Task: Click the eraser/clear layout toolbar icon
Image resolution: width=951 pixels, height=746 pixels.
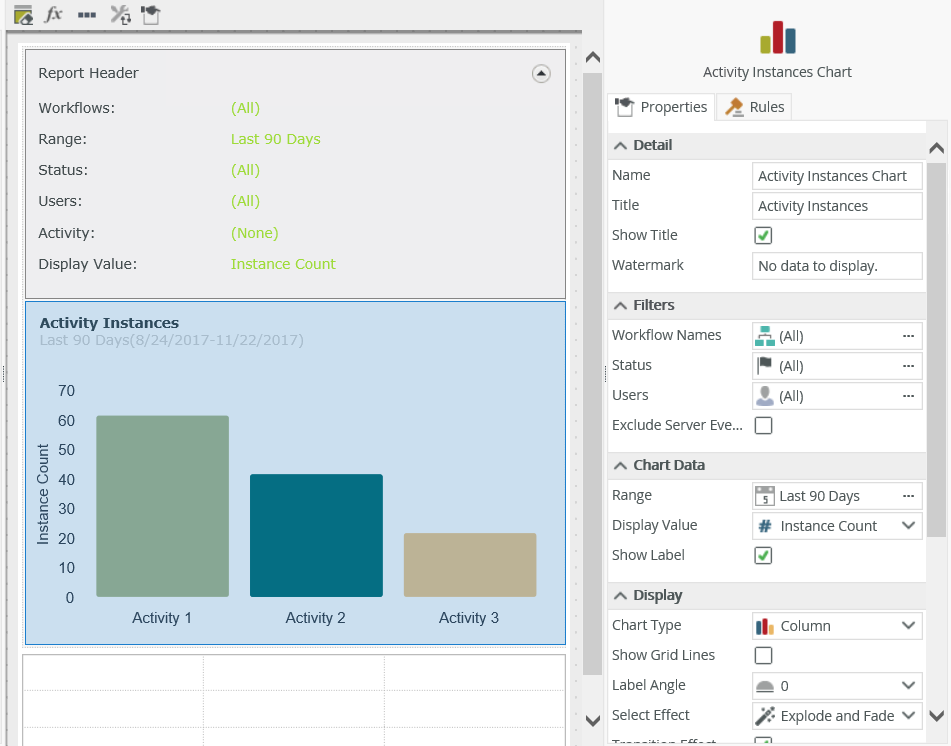Action: click(23, 14)
